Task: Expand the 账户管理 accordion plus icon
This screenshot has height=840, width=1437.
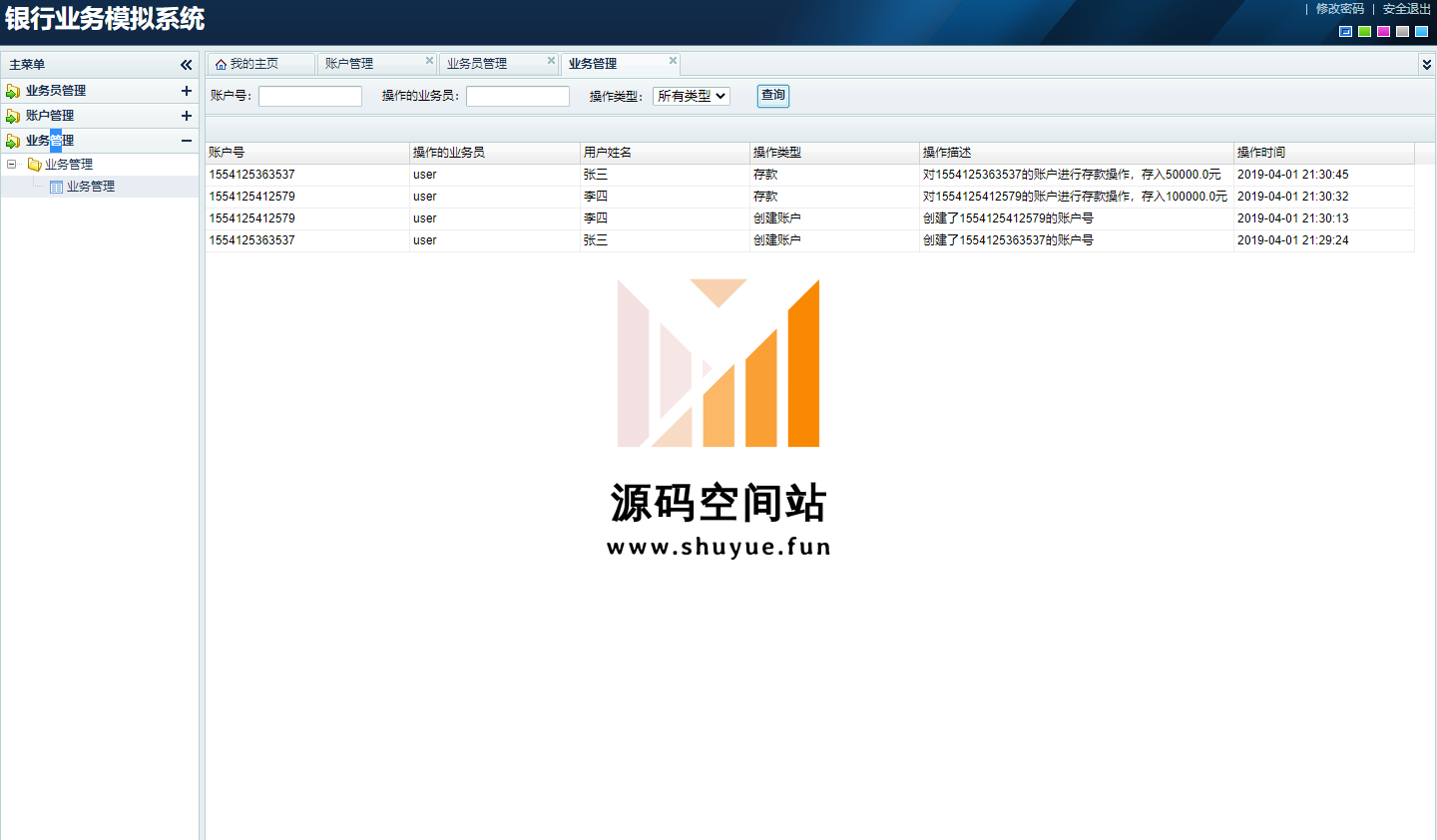Action: [186, 116]
